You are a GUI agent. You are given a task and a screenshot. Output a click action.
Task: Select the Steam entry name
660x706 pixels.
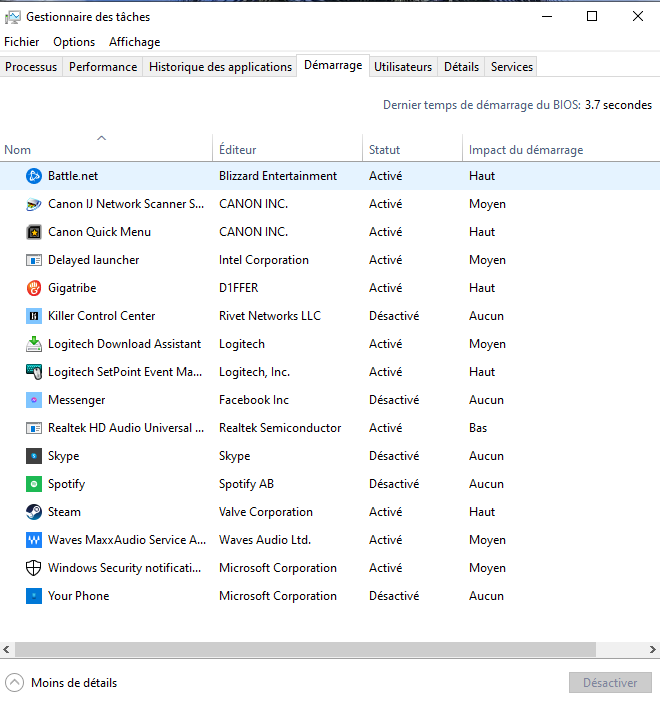pyautogui.click(x=64, y=512)
